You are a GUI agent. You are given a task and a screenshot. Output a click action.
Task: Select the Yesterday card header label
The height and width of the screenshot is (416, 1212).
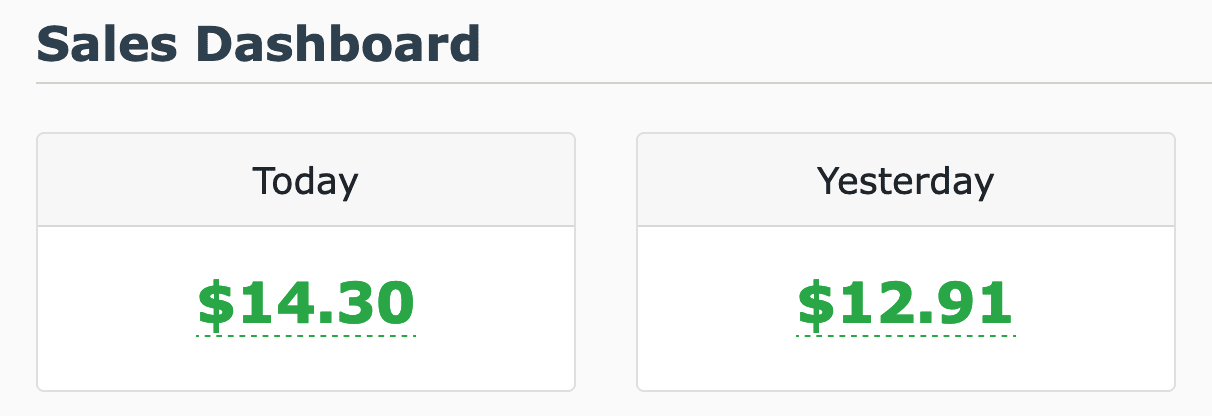pos(905,181)
